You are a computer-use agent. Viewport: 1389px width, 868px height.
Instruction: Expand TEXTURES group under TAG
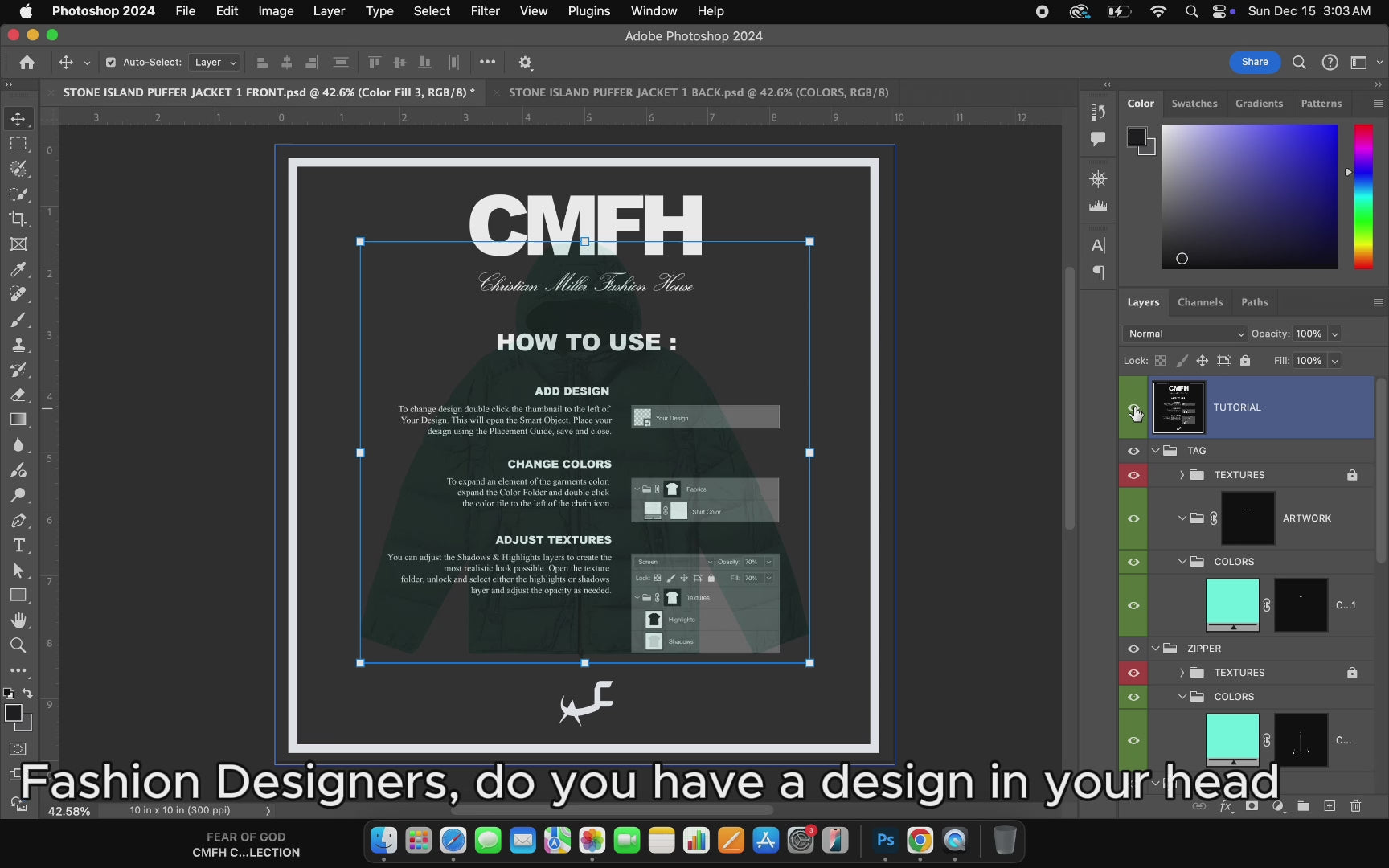[1182, 475]
